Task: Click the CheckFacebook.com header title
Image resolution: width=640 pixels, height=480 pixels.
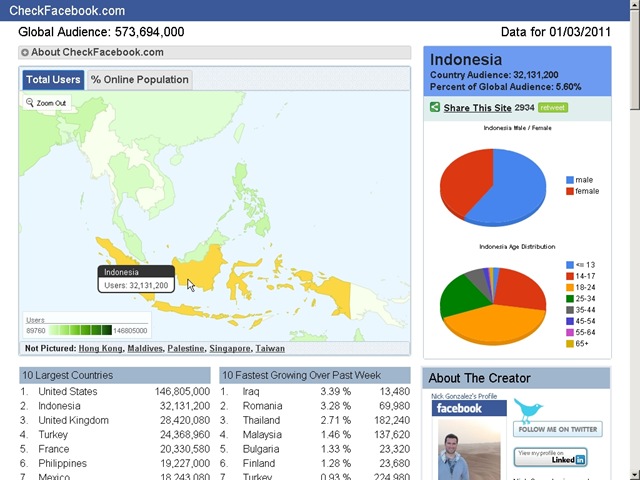Action: pos(67,11)
